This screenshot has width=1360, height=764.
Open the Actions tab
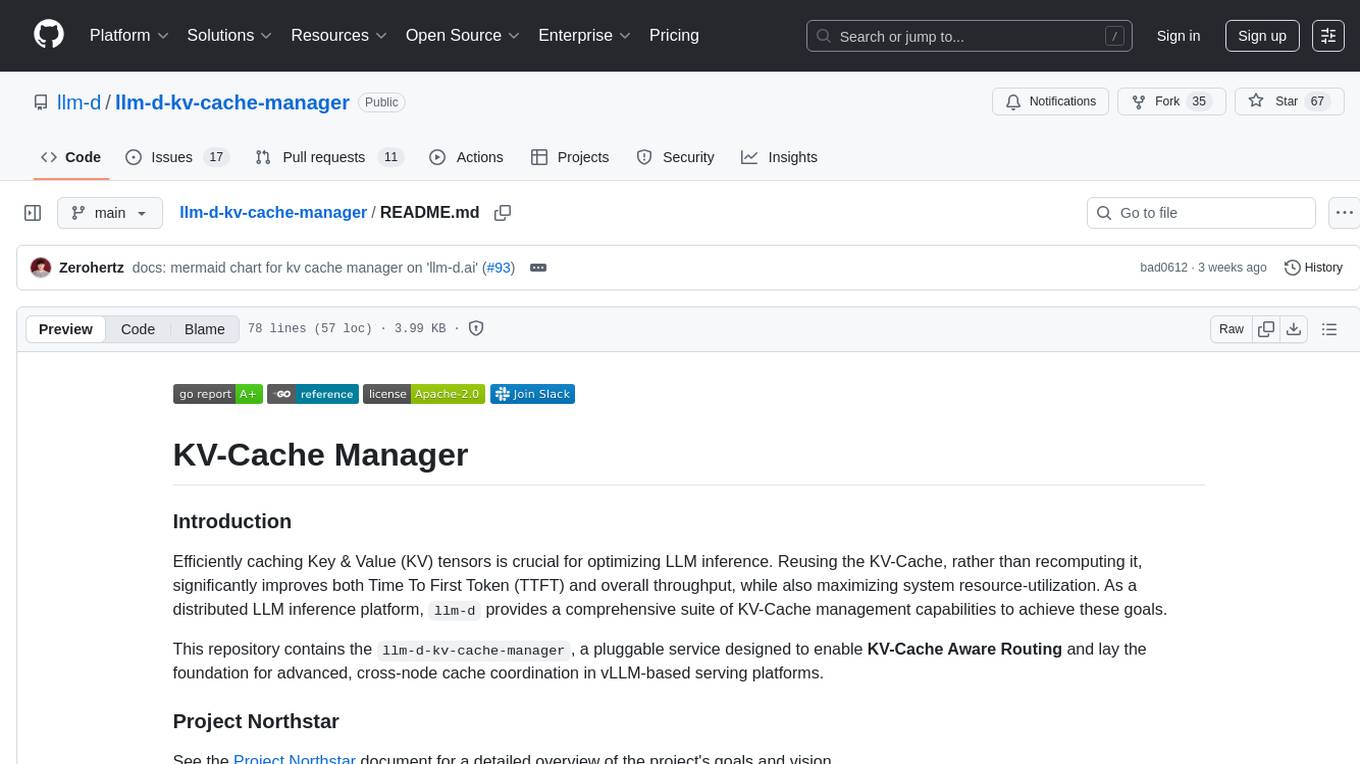tap(466, 157)
